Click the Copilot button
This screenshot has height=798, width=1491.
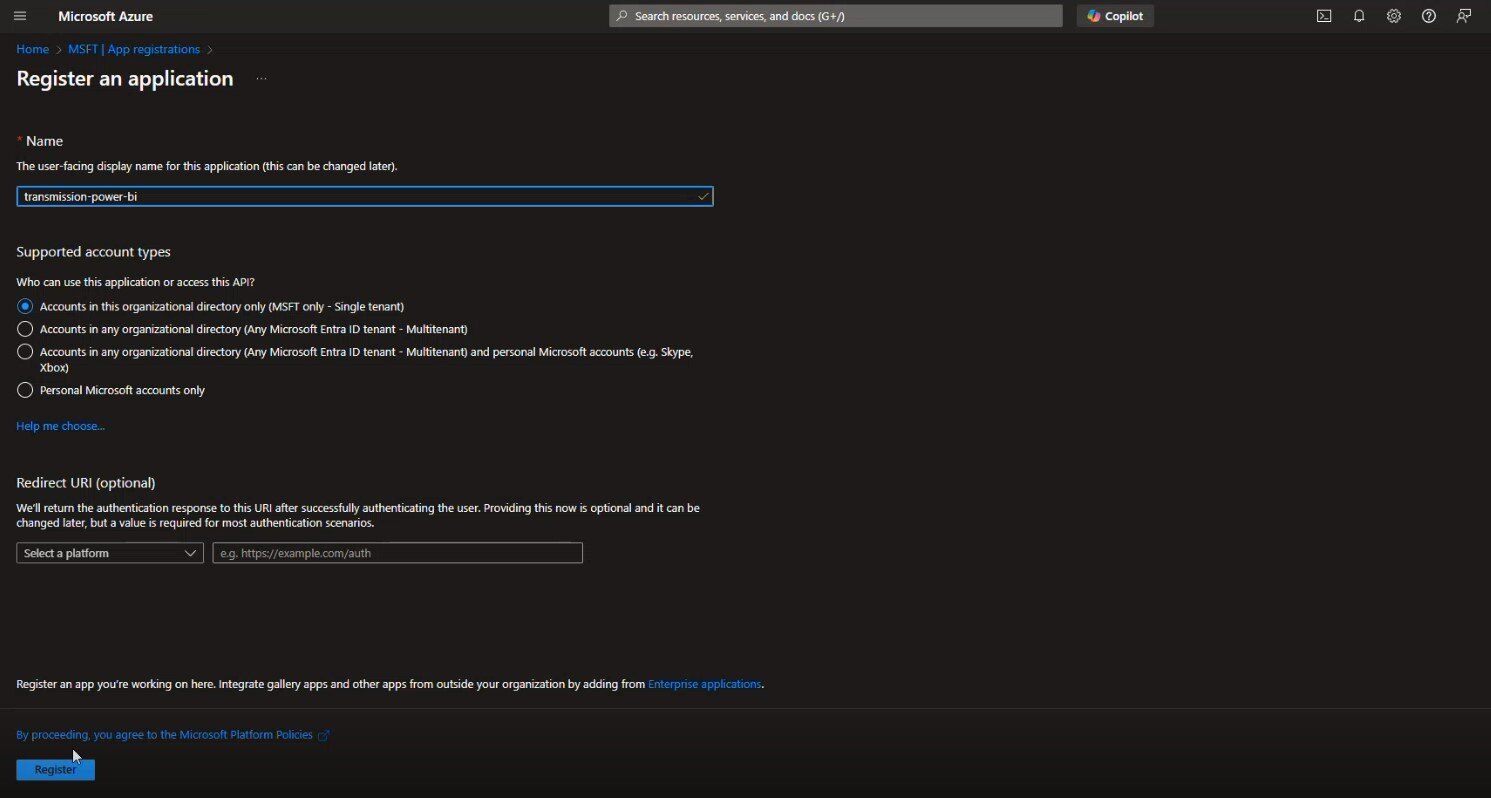(x=1115, y=16)
